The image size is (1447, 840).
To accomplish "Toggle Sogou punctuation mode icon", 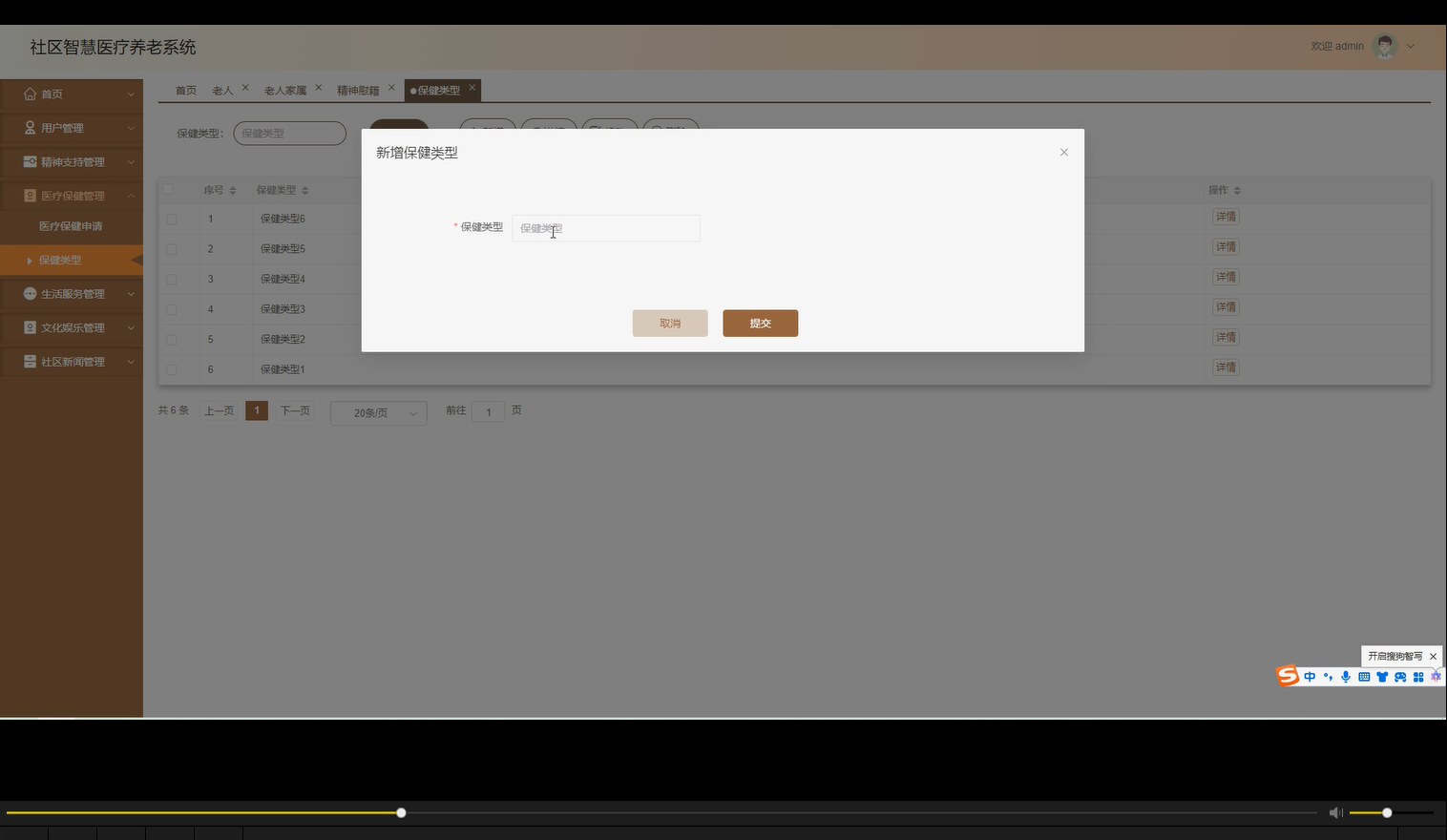I will coord(1328,677).
